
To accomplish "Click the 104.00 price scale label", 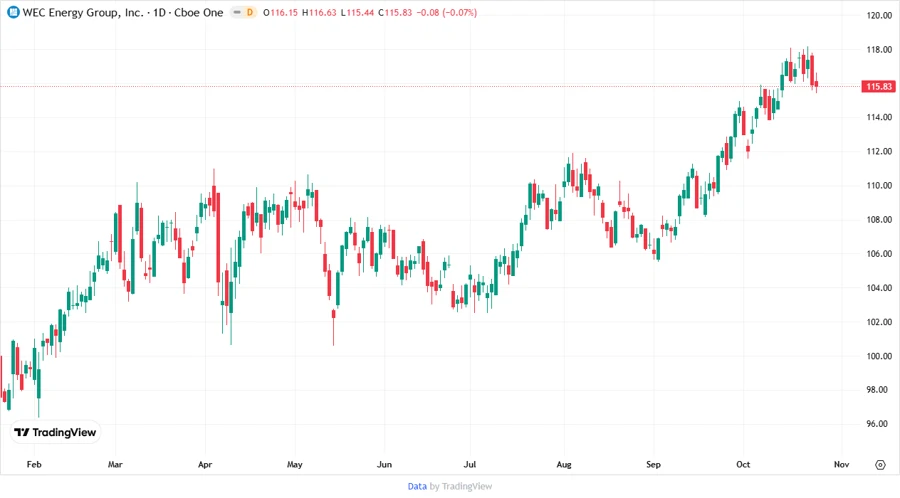I will tap(879, 288).
